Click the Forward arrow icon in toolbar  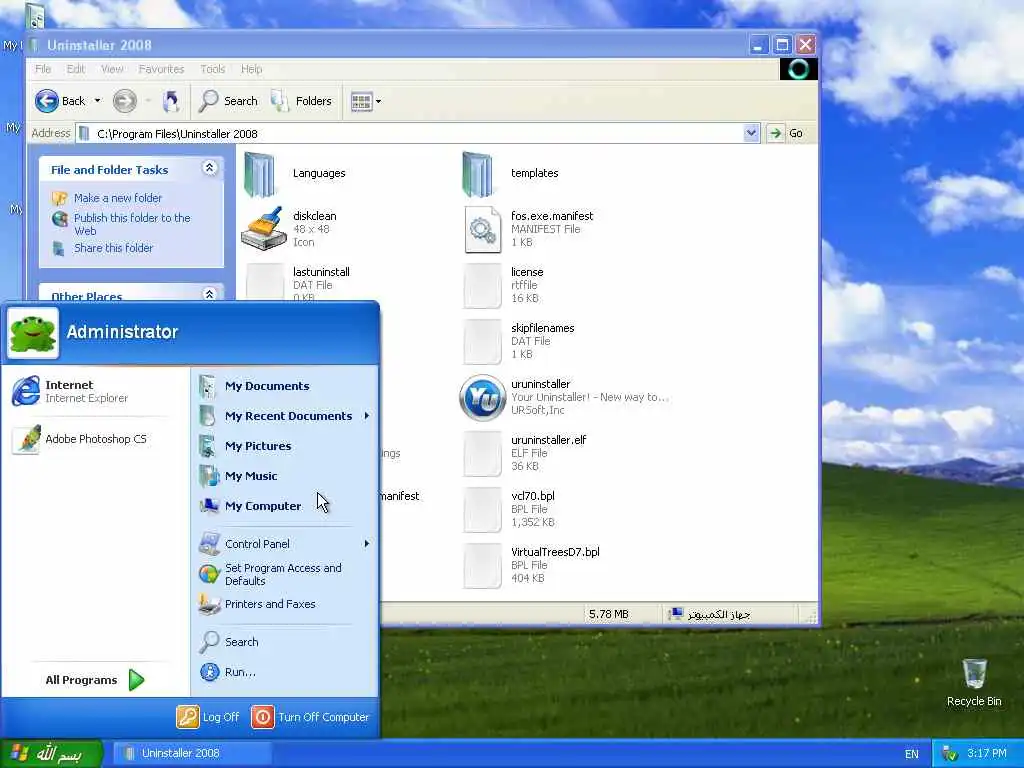125,101
